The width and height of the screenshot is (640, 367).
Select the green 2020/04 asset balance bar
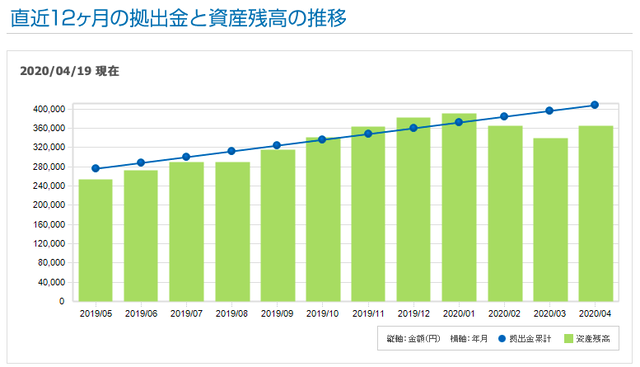[596, 214]
